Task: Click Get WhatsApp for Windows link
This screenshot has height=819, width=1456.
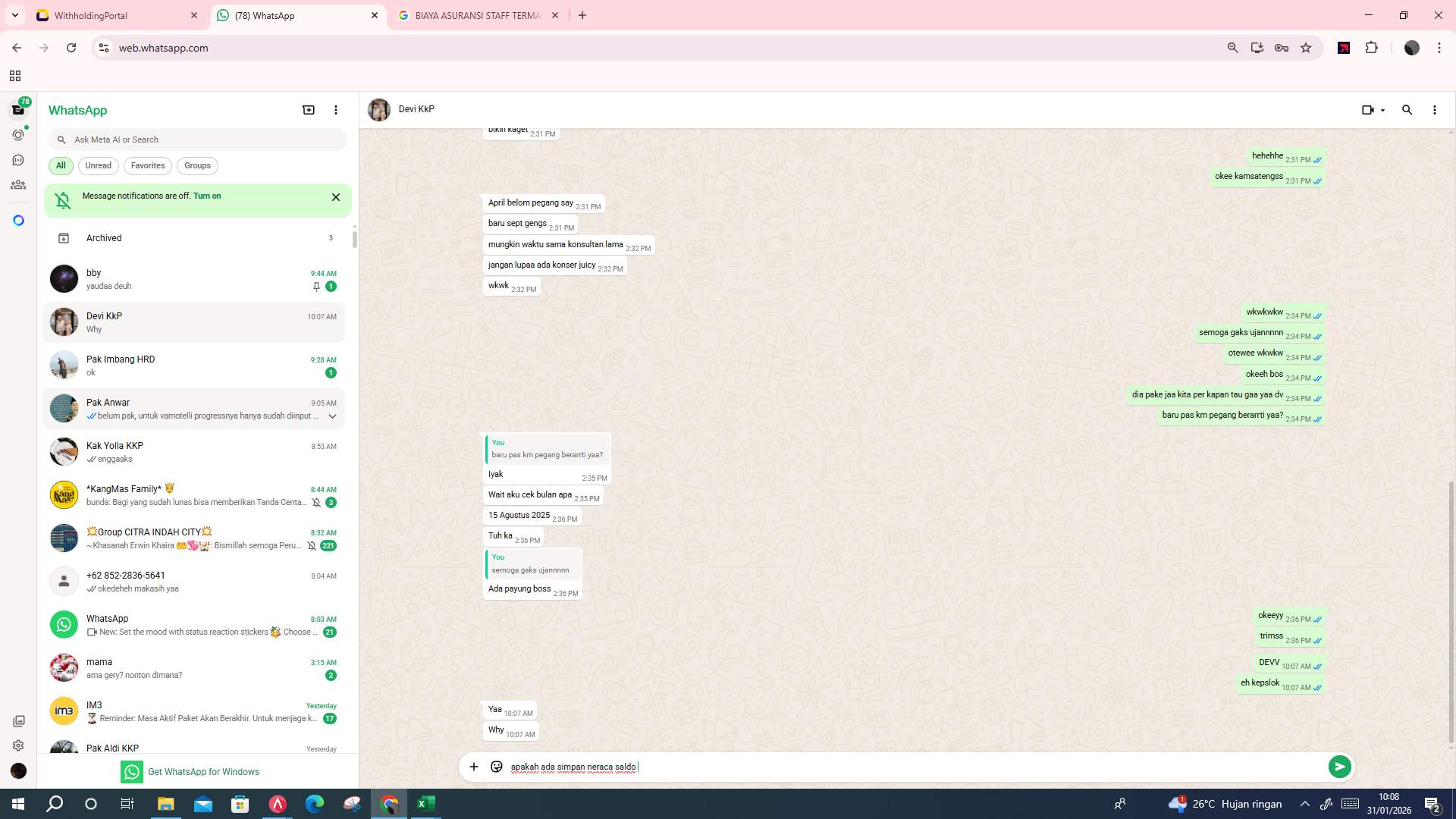Action: (x=203, y=771)
